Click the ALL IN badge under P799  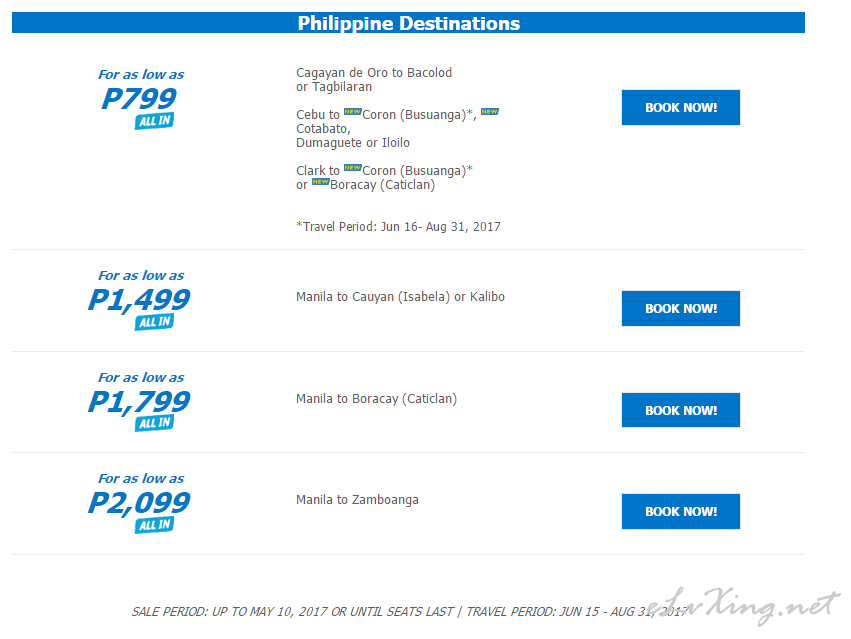[154, 121]
